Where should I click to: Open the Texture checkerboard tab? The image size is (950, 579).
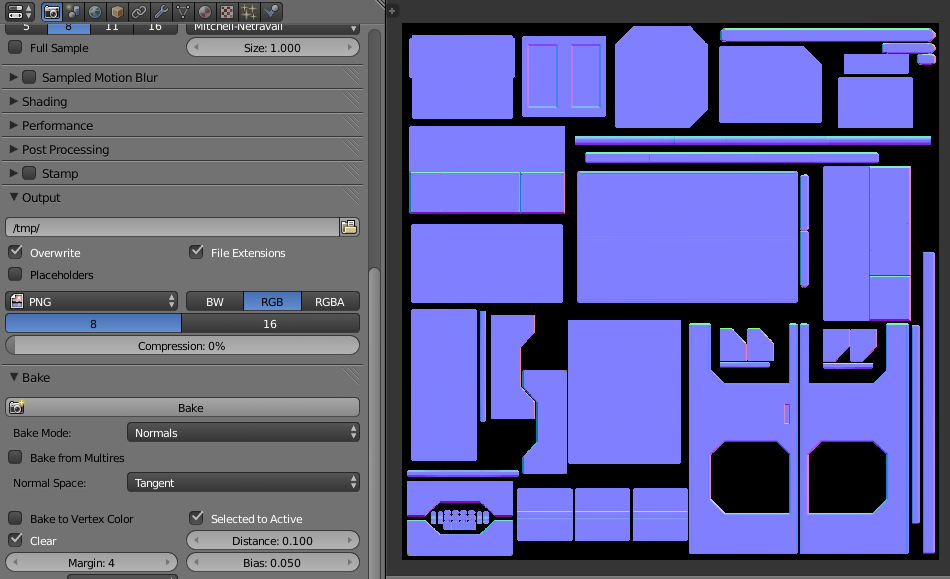point(227,12)
